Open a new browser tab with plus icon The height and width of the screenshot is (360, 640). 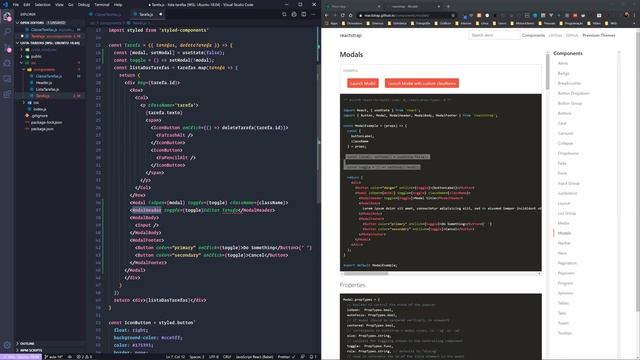coord(448,7)
